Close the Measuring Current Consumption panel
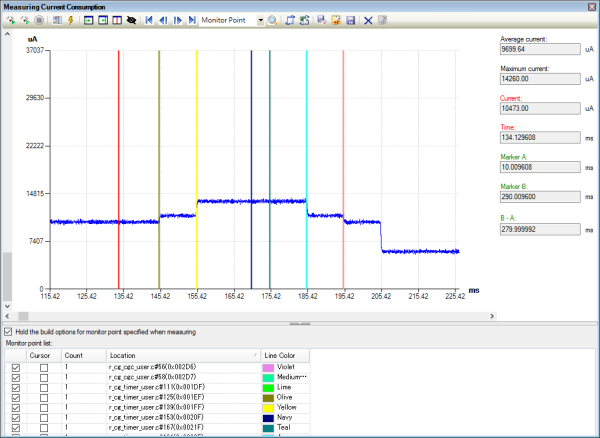This screenshot has height=438, width=600. click(x=591, y=6)
